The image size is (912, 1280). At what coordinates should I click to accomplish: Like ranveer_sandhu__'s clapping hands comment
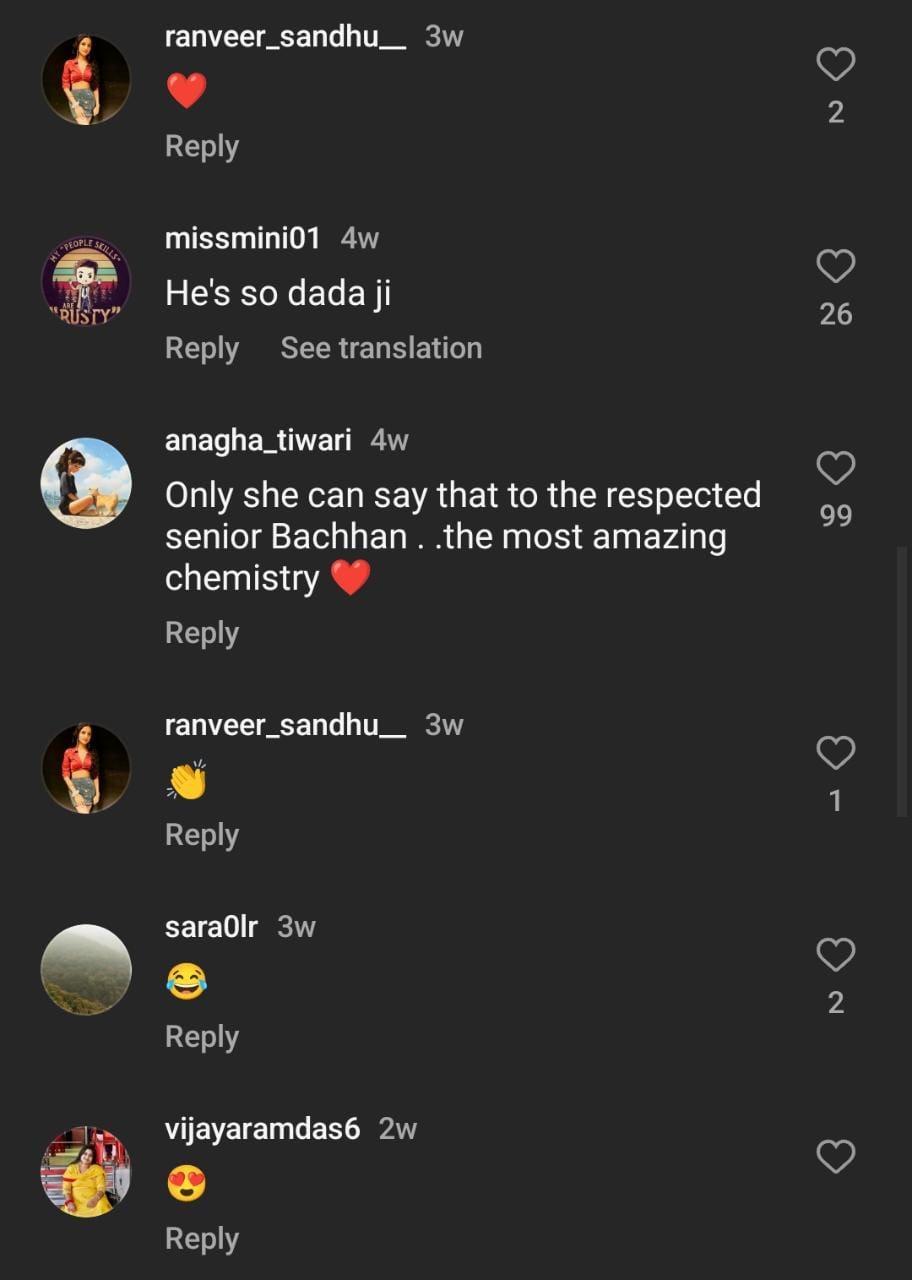835,754
